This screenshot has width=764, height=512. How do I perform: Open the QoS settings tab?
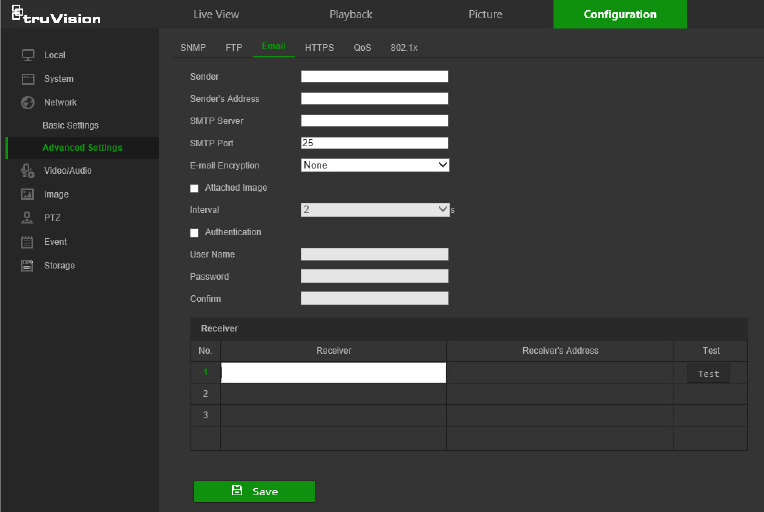[x=363, y=48]
